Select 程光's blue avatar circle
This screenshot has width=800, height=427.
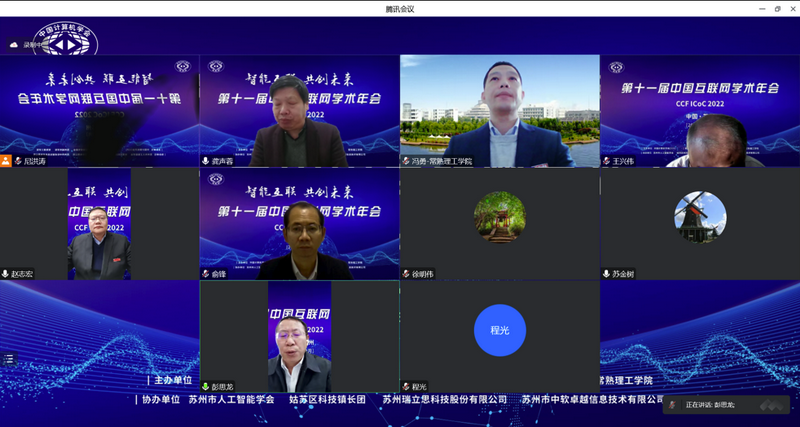point(500,330)
